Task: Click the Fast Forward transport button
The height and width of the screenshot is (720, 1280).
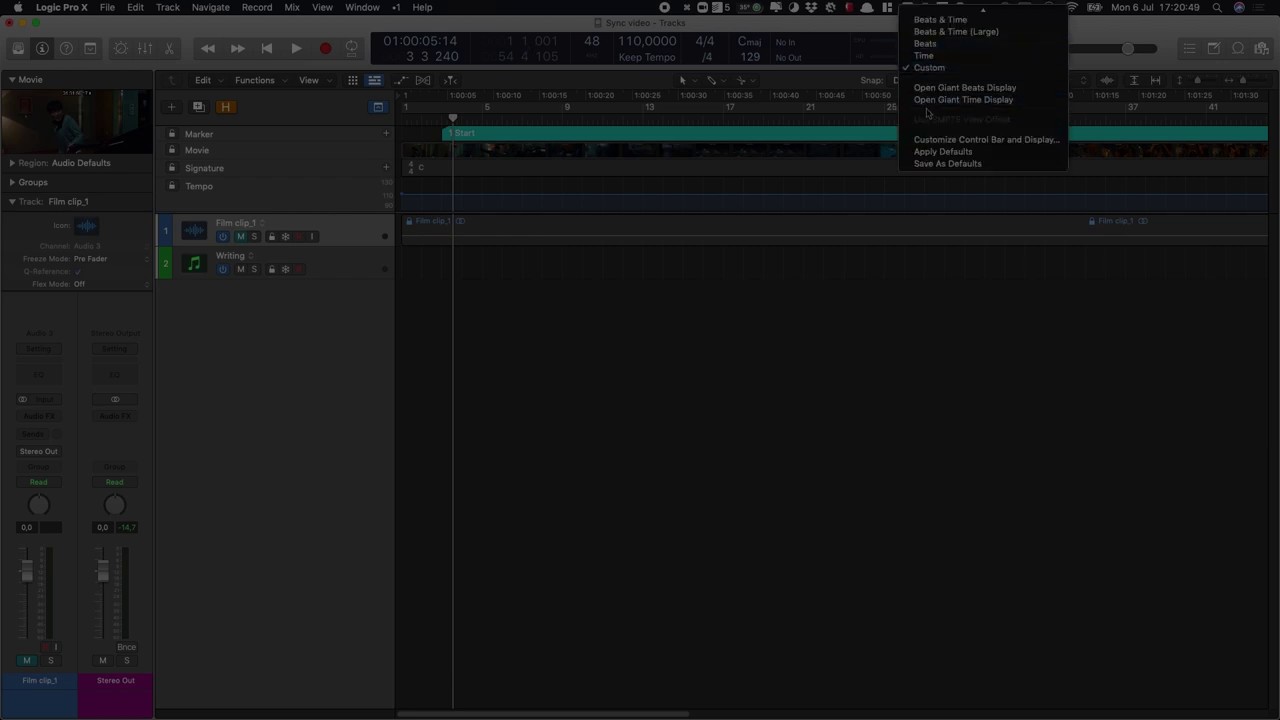Action: click(237, 48)
